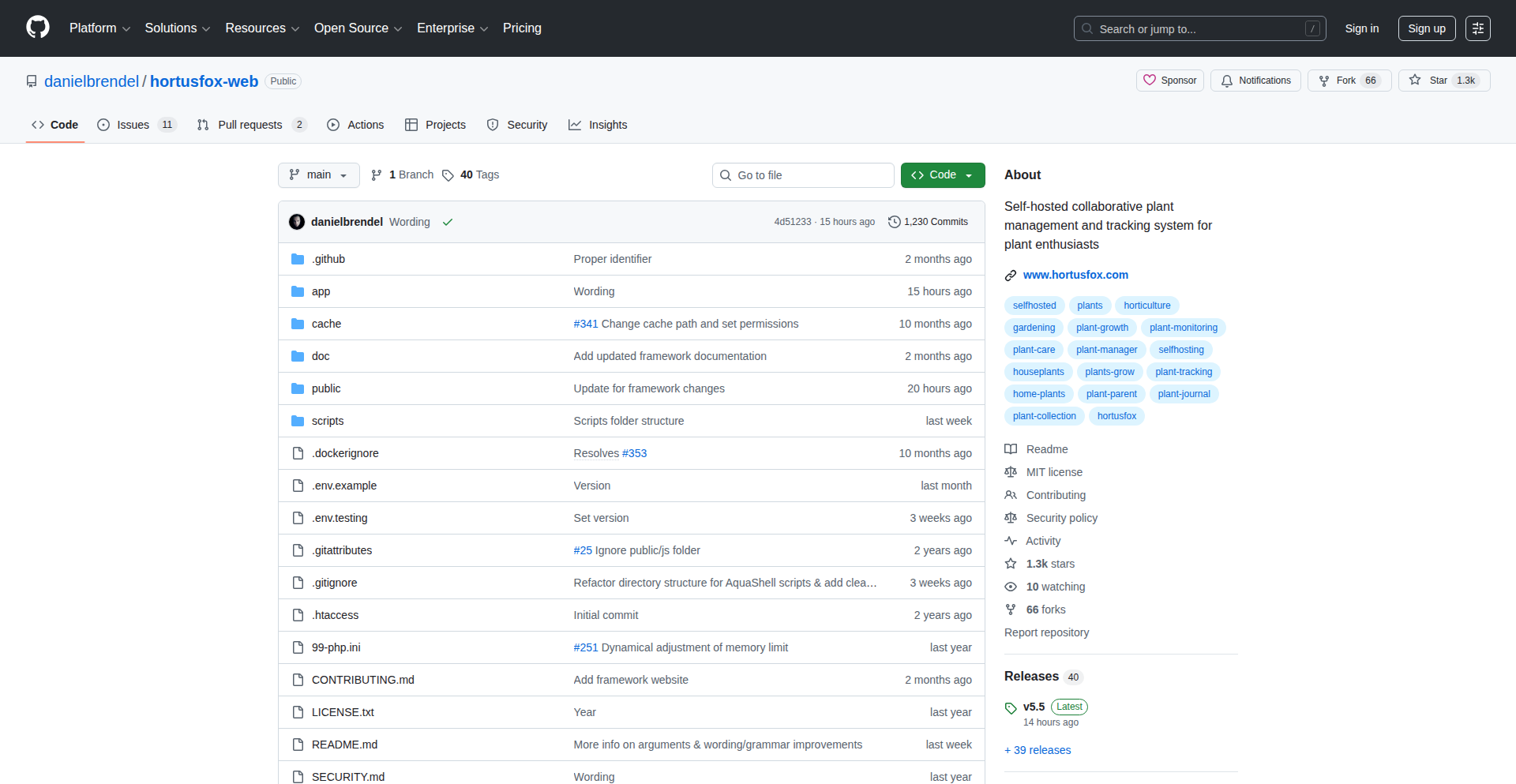
Task: Click the GitHub logo icon
Action: (x=38, y=28)
